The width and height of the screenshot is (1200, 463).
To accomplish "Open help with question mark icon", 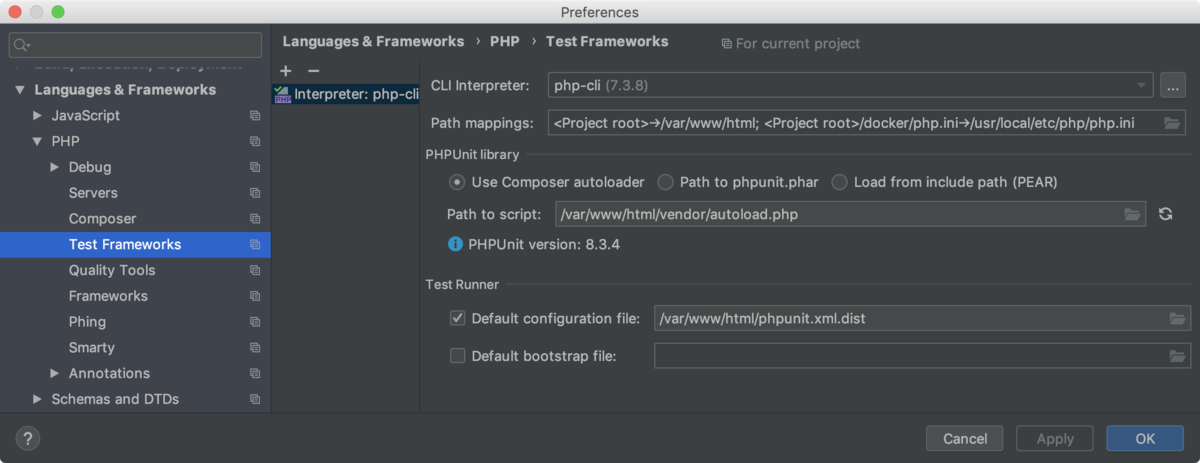I will click(x=27, y=438).
